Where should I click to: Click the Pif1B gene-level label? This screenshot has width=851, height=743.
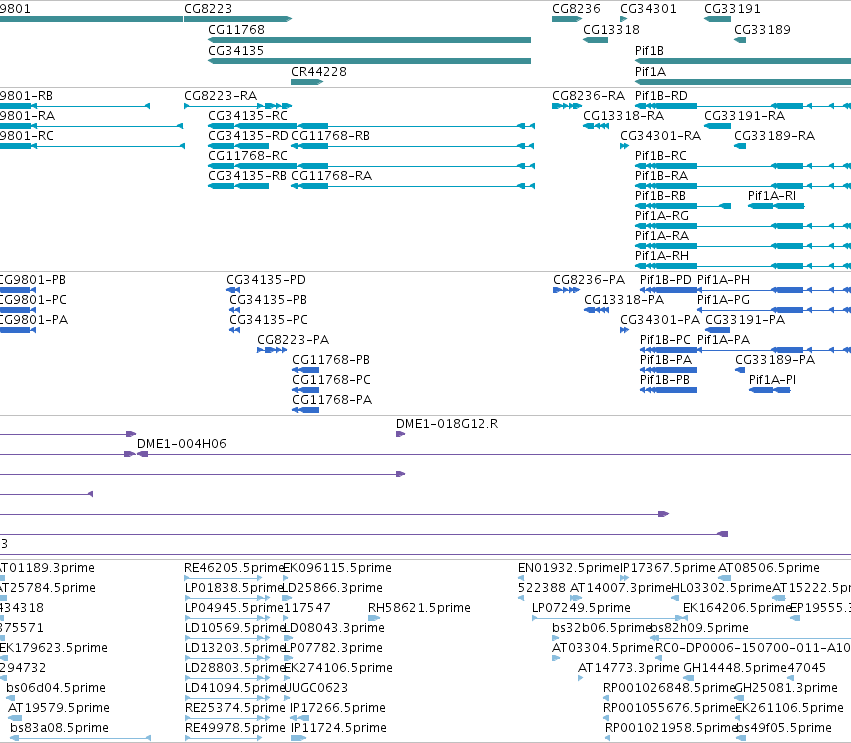649,51
